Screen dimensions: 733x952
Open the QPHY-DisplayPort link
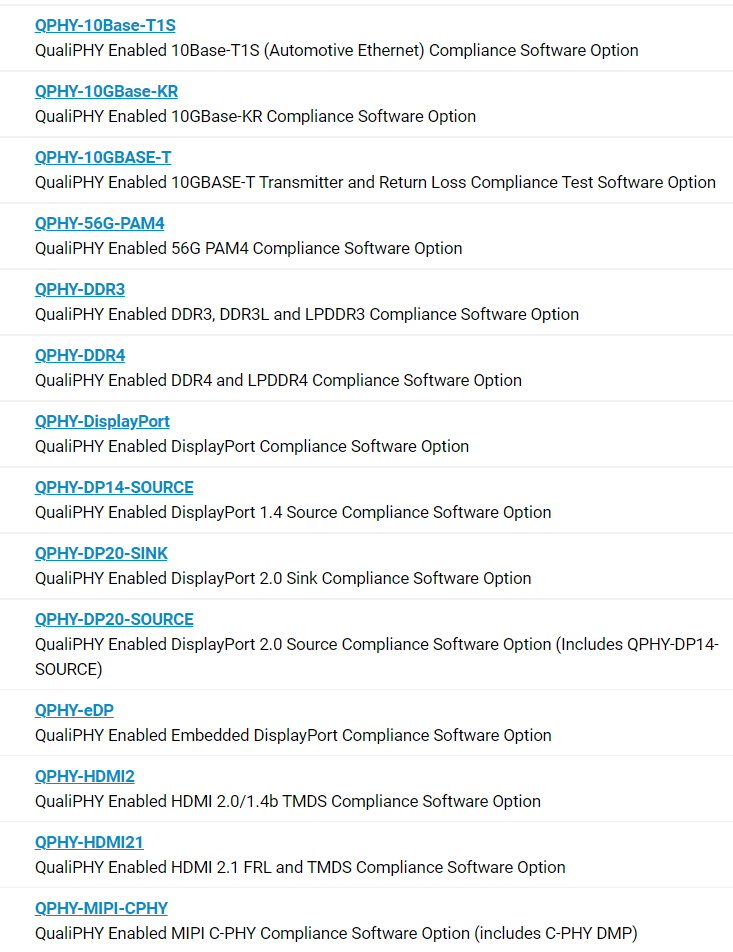pos(102,421)
